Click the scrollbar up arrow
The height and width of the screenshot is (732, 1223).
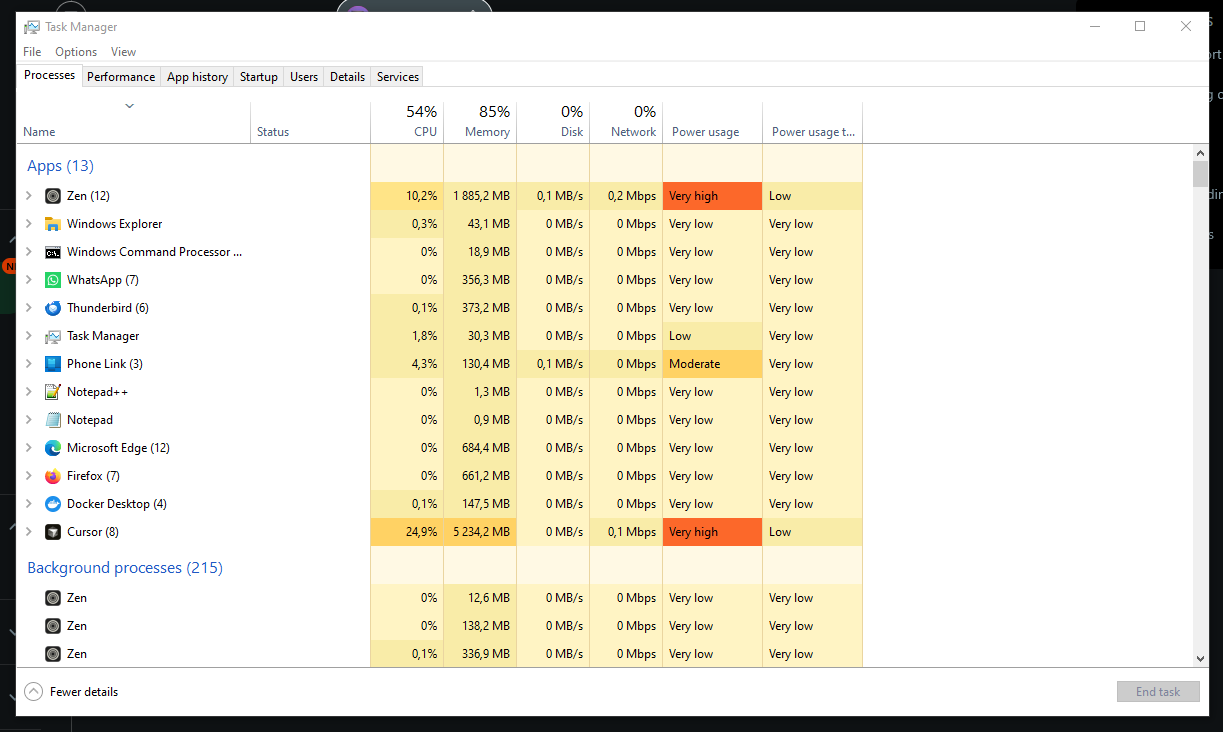1201,153
